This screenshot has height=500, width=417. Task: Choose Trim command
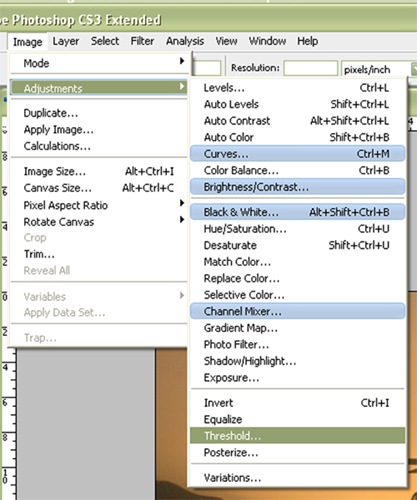coord(99,254)
